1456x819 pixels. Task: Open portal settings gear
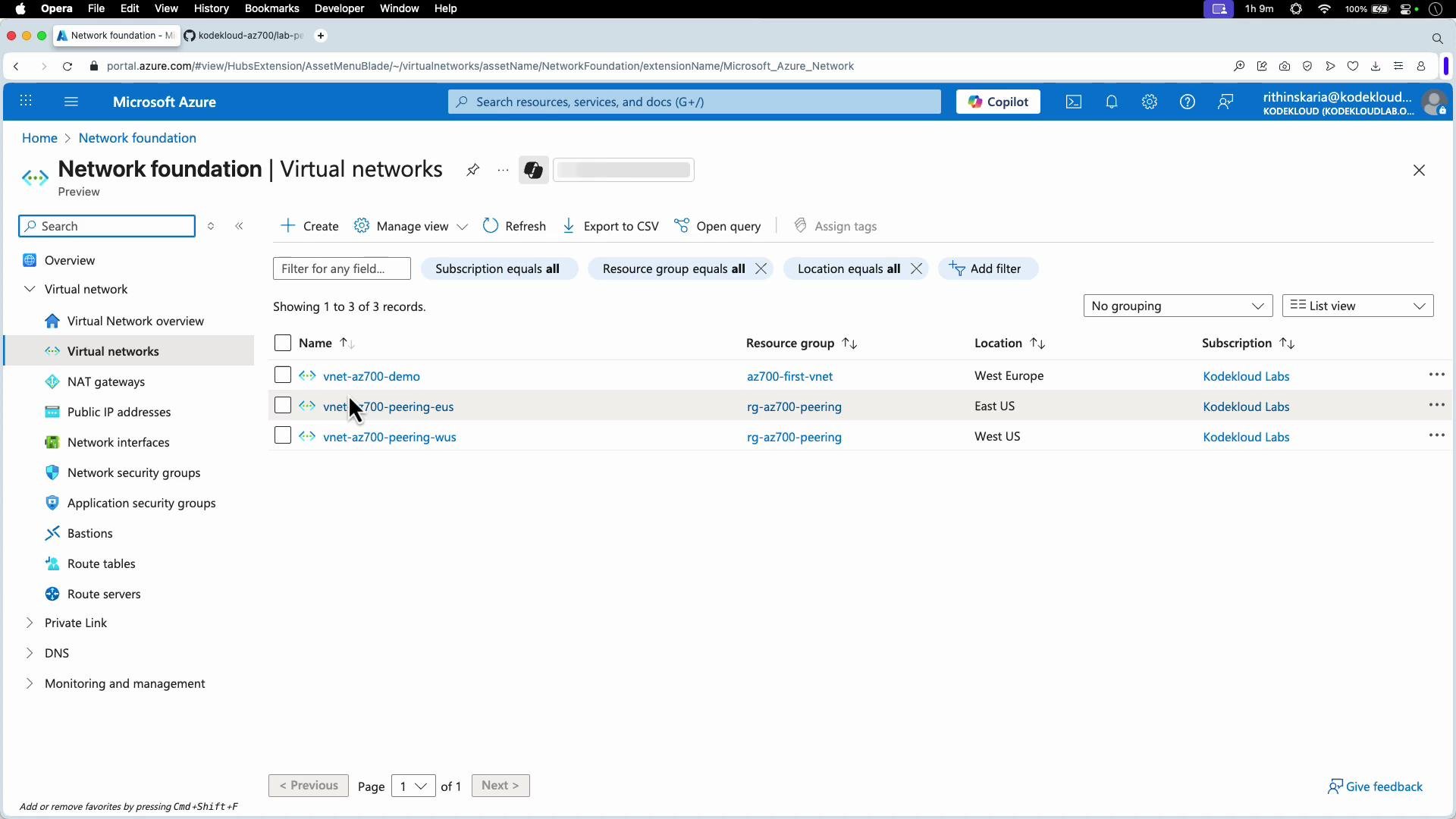point(1150,102)
